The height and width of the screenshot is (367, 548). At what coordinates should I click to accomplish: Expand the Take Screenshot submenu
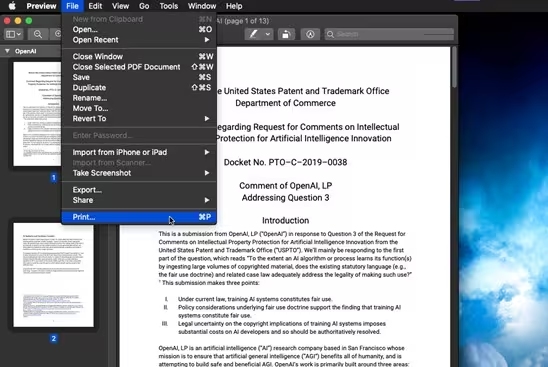(139, 173)
